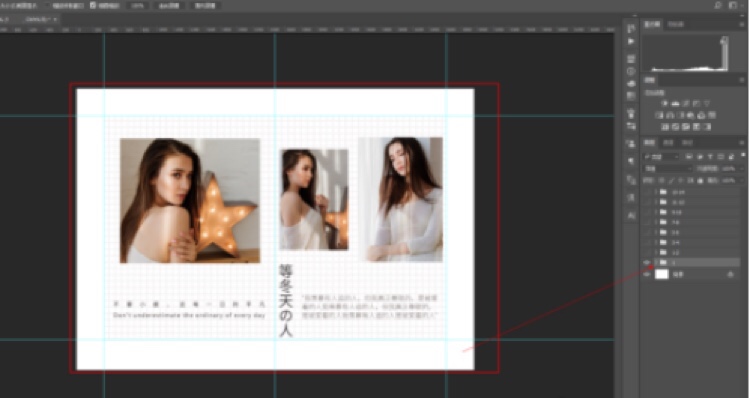The width and height of the screenshot is (750, 398).
Task: Click the lock icon on Background layer
Action: [x=730, y=274]
